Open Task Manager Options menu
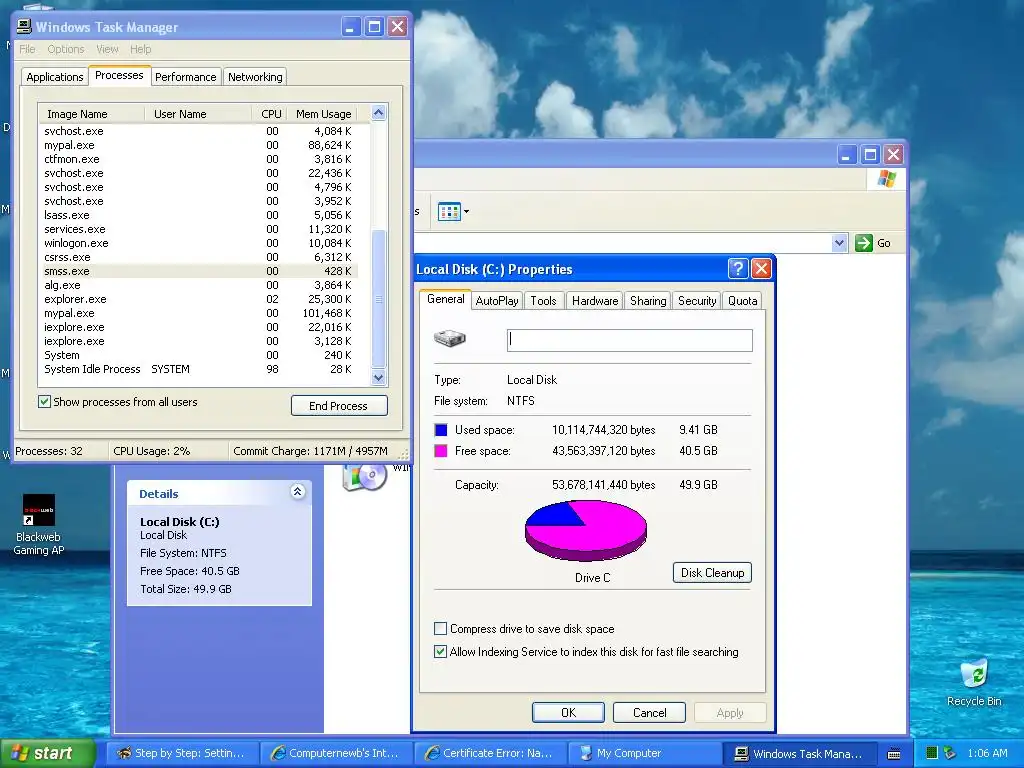Image resolution: width=1024 pixels, height=768 pixels. click(65, 49)
